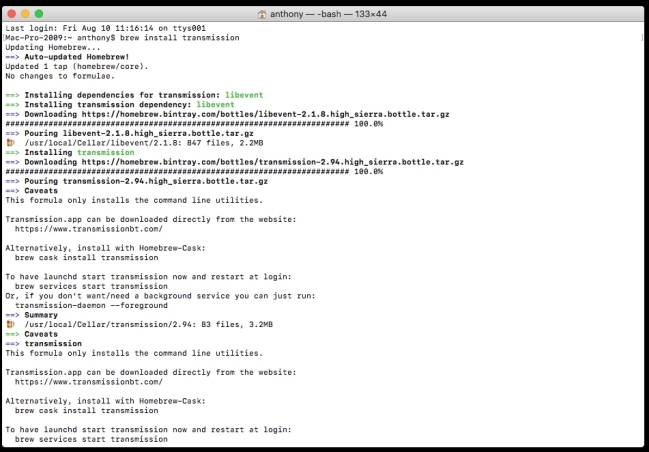
Task: Click the "Pouring libevent-2.1.8.high_sierra" line
Action: click(130, 133)
